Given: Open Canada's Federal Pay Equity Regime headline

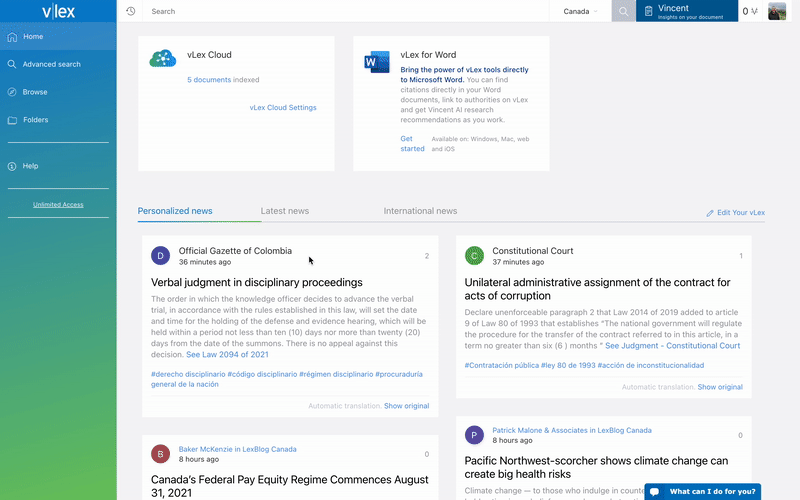Looking at the screenshot, I should click(289, 486).
